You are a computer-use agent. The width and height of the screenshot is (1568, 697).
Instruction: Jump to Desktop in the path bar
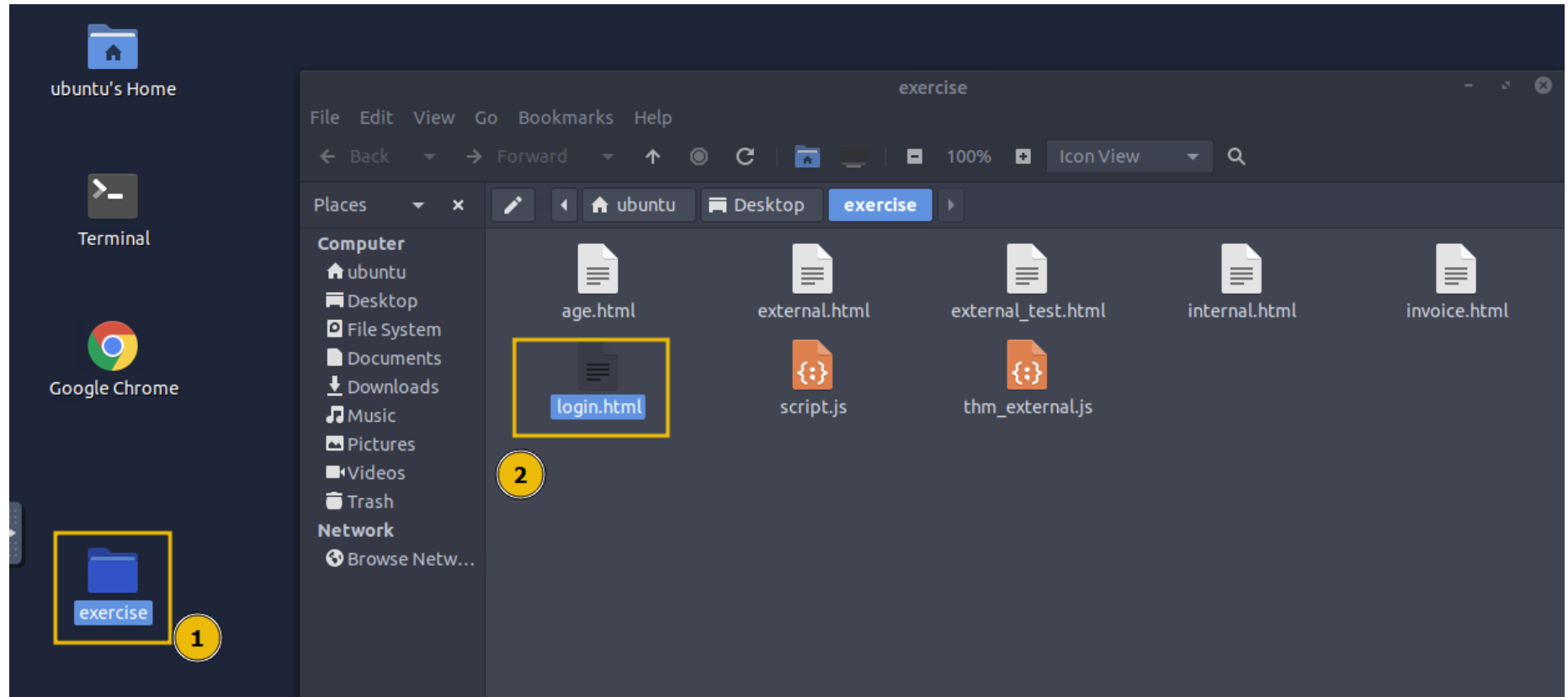pos(761,205)
